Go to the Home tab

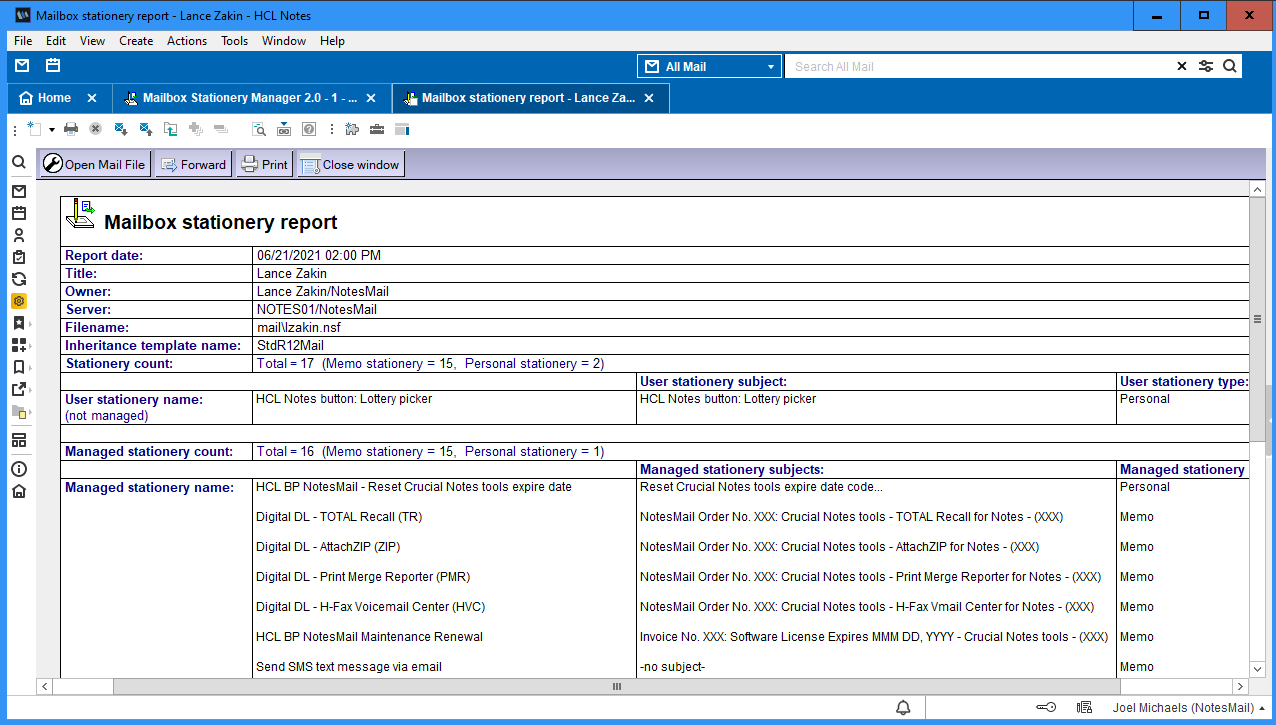pyautogui.click(x=54, y=98)
